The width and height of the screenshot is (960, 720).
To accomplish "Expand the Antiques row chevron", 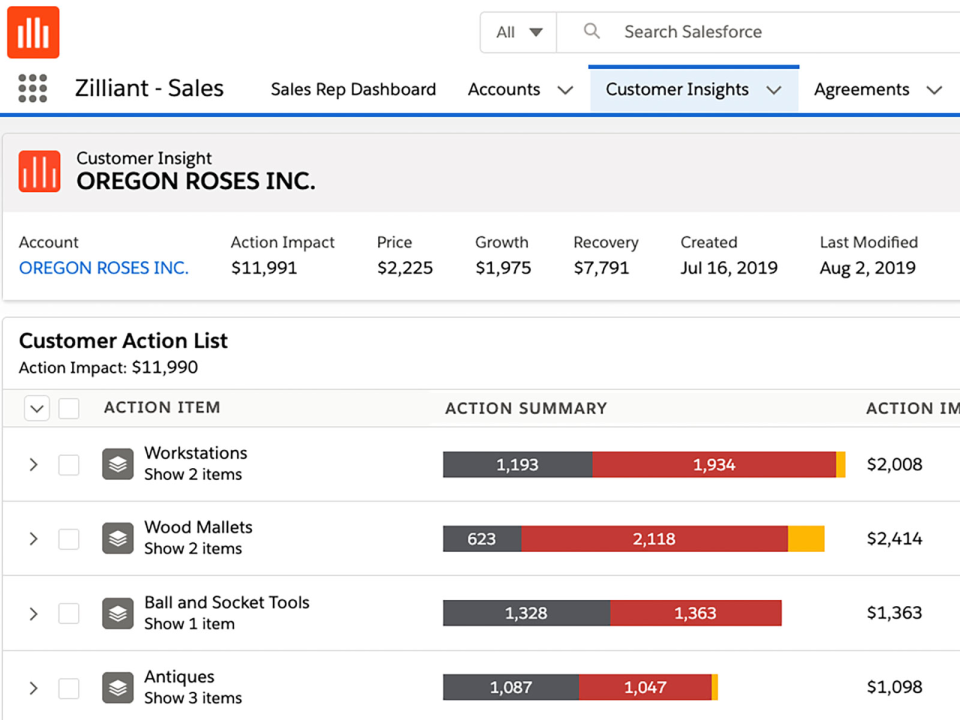I will click(33, 687).
